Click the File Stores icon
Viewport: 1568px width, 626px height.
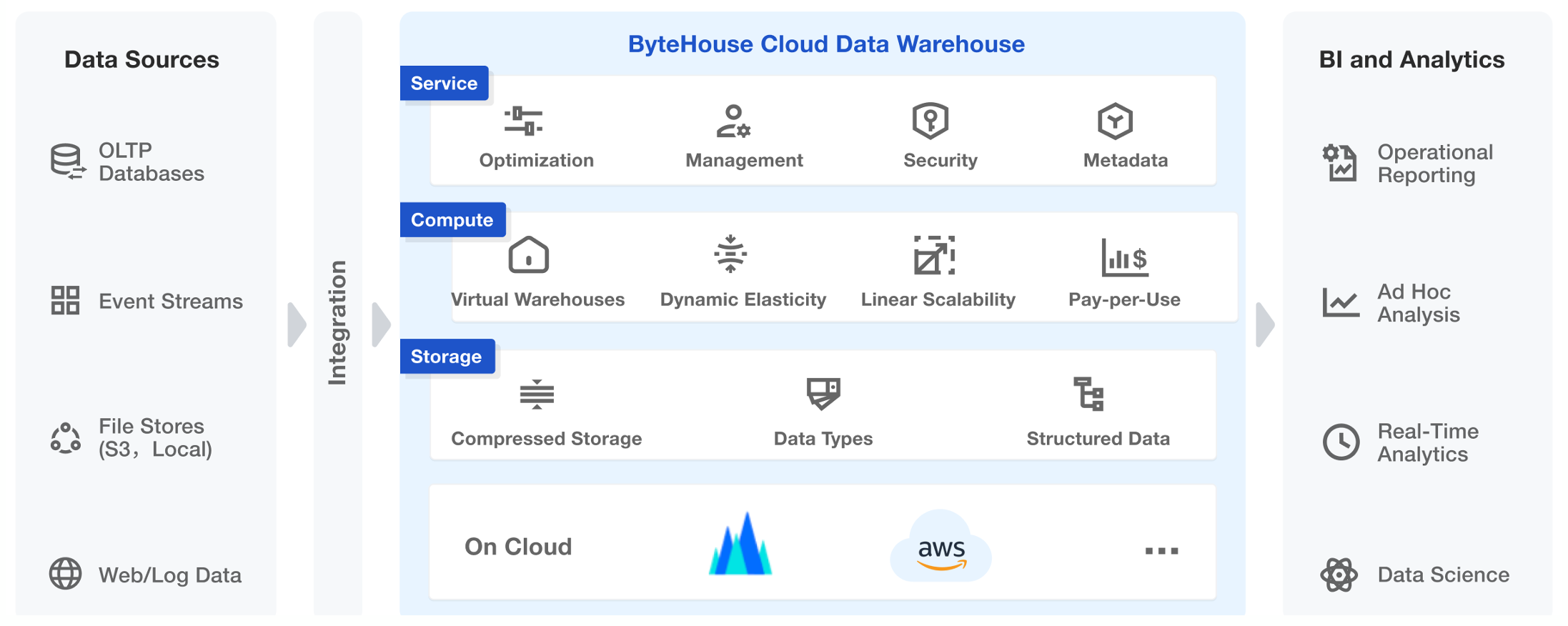[x=65, y=438]
